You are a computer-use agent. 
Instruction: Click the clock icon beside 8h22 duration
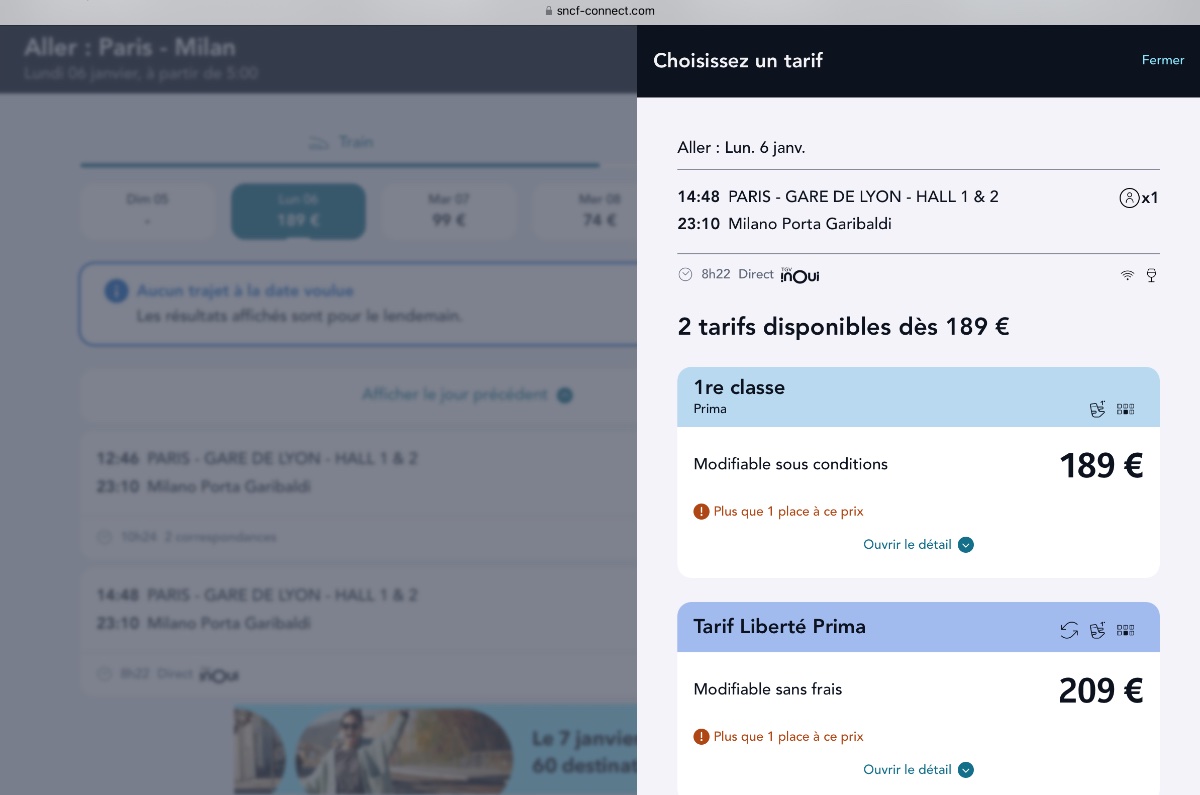point(685,275)
